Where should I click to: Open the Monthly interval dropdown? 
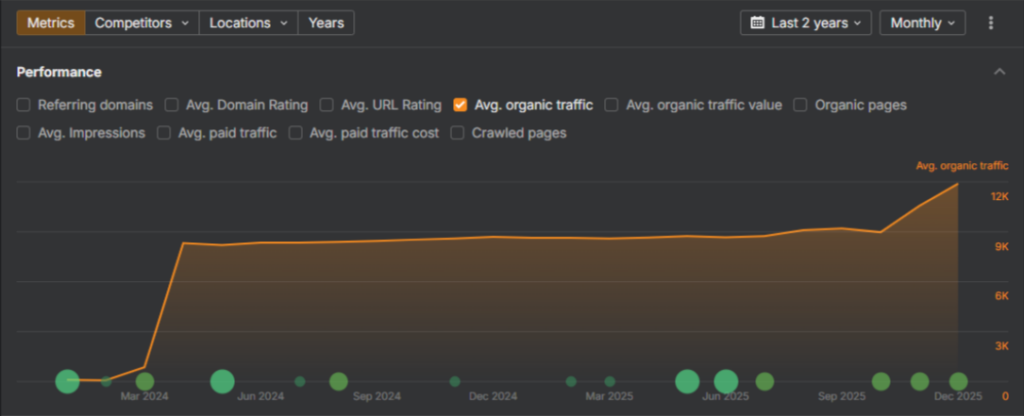pyautogui.click(x=922, y=22)
